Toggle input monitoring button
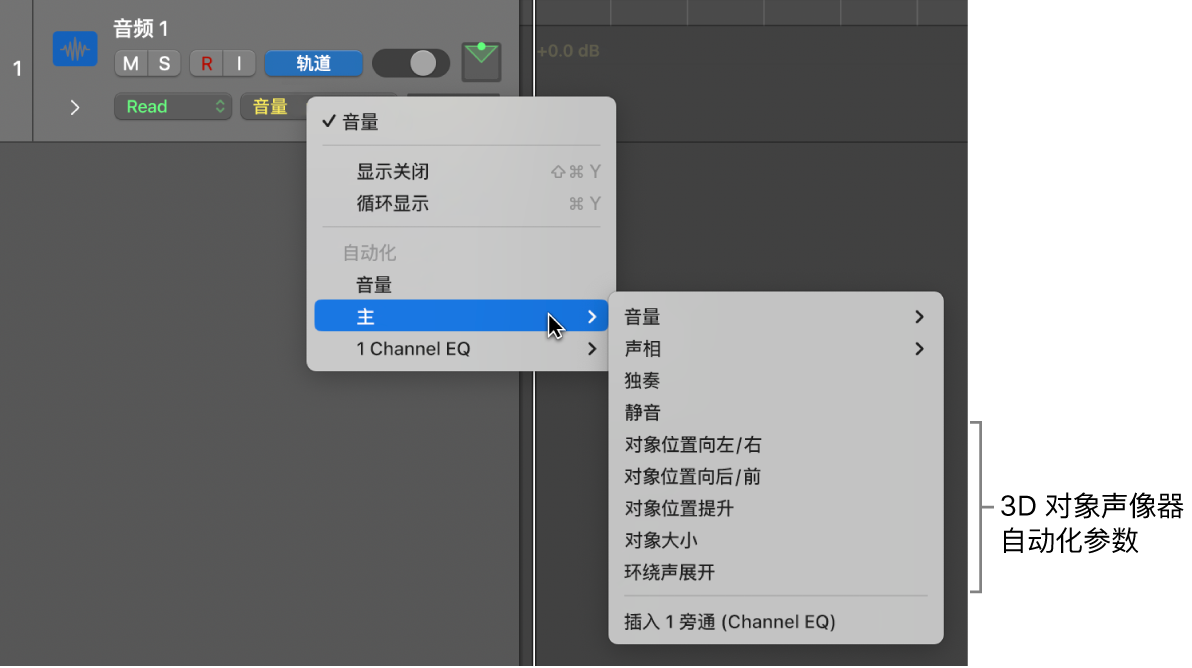This screenshot has width=1192, height=668. click(x=239, y=64)
